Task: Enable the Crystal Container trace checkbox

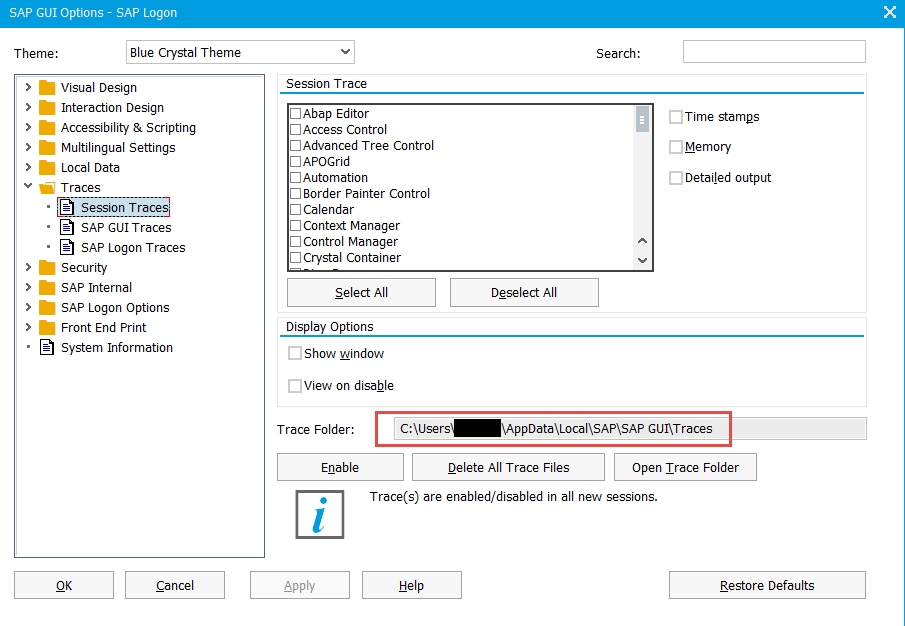Action: 296,258
